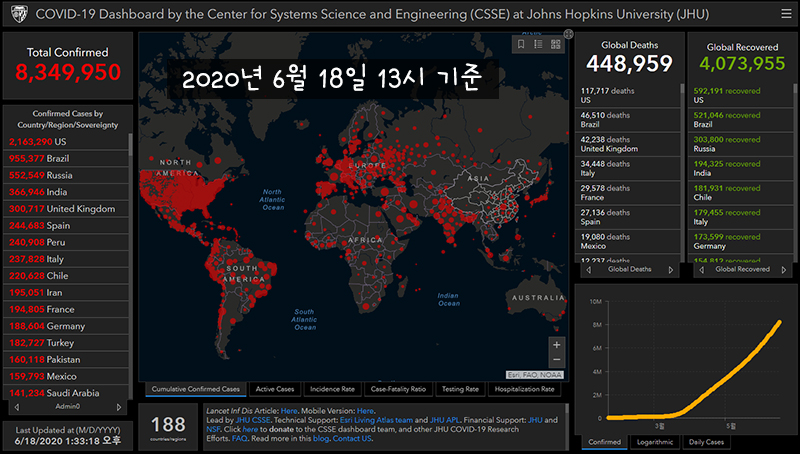
Task: Select the 303,800 recovered Russia row
Action: click(x=740, y=144)
